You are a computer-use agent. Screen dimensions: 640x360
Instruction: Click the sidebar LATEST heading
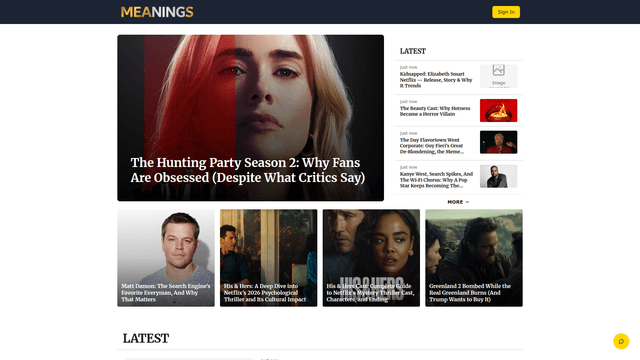(413, 51)
